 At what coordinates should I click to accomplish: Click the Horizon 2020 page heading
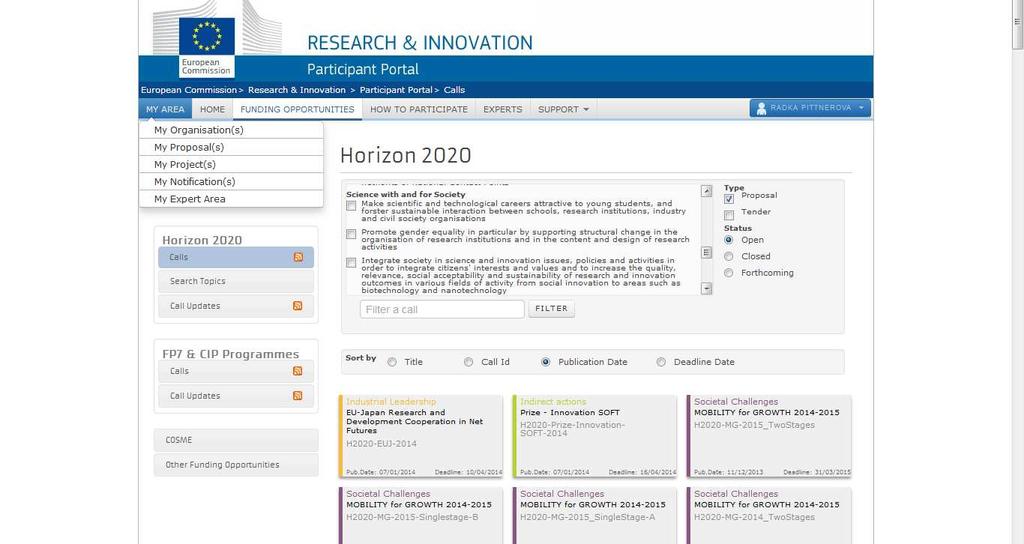click(x=406, y=155)
